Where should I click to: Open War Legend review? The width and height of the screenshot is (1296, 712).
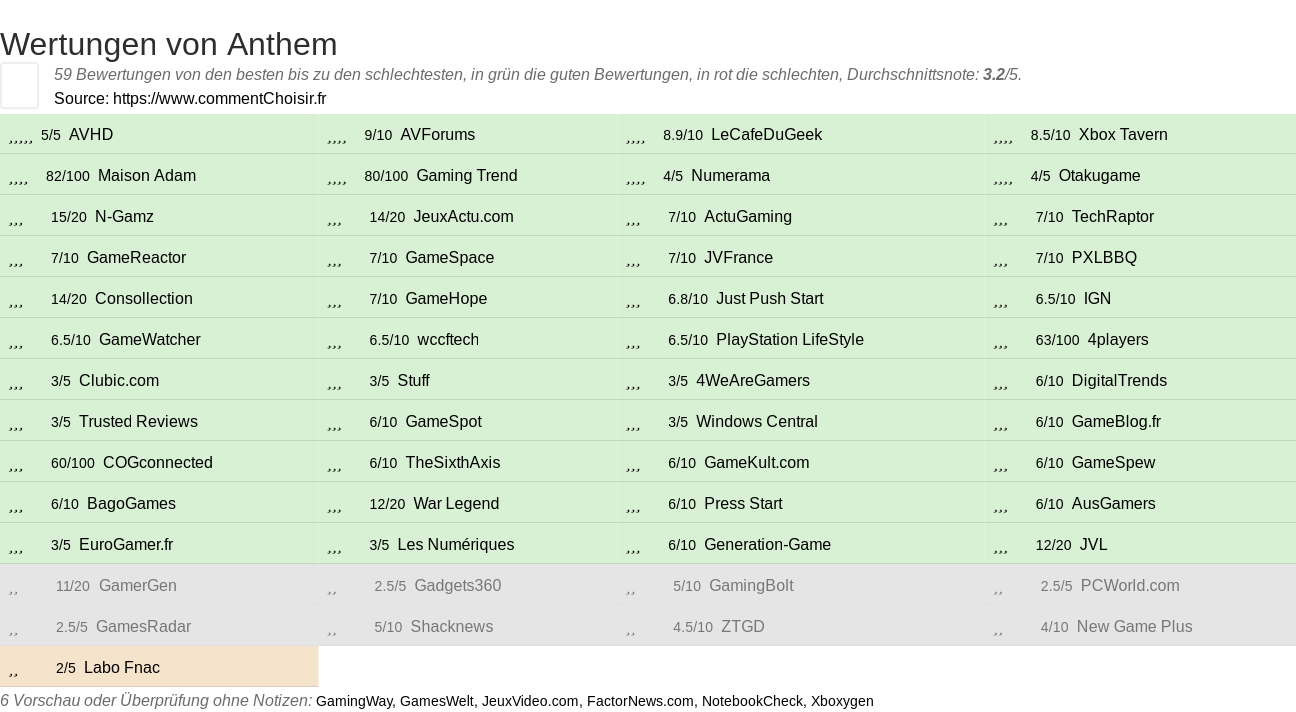pos(456,504)
